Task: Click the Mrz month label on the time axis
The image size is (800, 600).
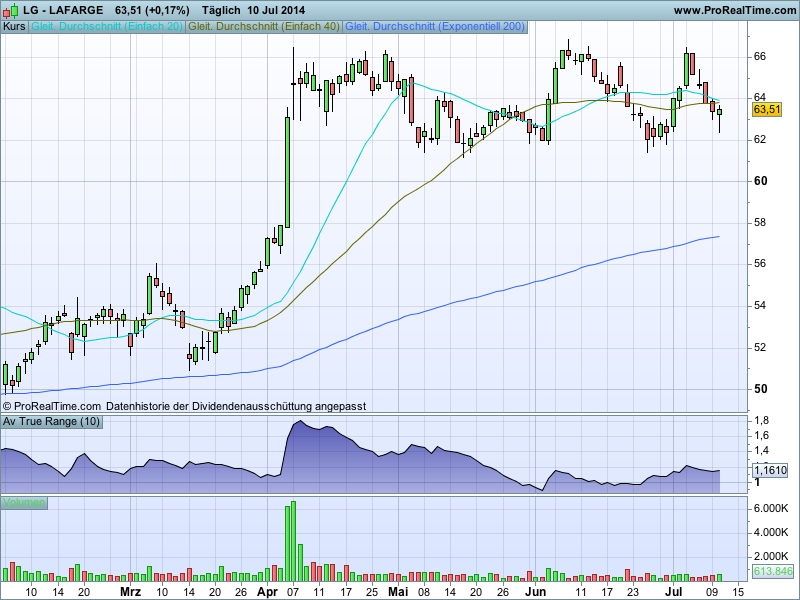Action: pyautogui.click(x=130, y=592)
